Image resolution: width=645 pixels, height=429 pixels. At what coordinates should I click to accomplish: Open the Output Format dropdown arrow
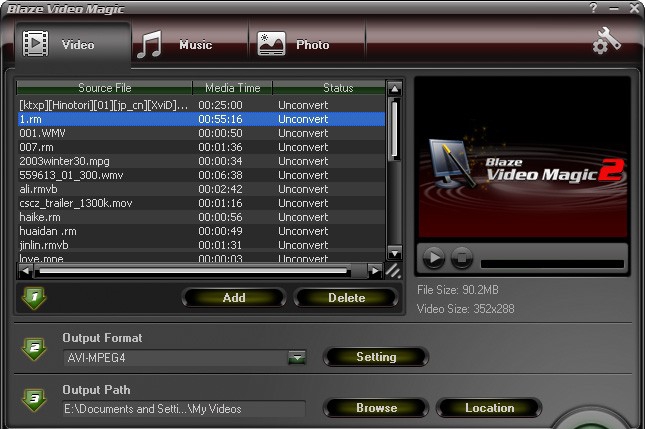pos(297,358)
